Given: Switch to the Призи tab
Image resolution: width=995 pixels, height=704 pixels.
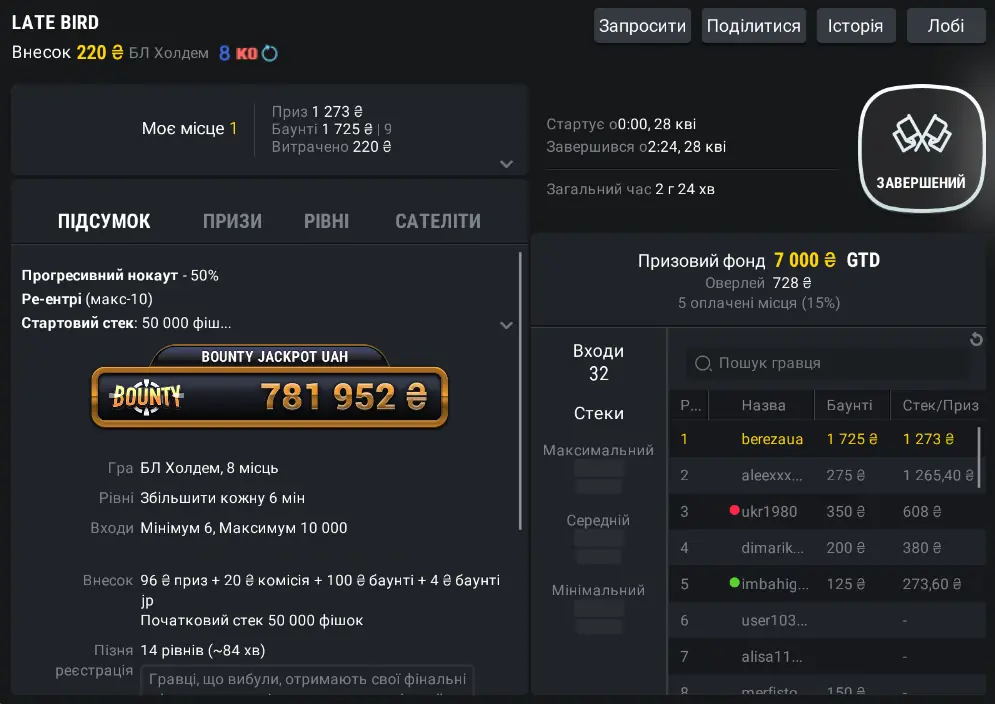Looking at the screenshot, I should [x=232, y=221].
